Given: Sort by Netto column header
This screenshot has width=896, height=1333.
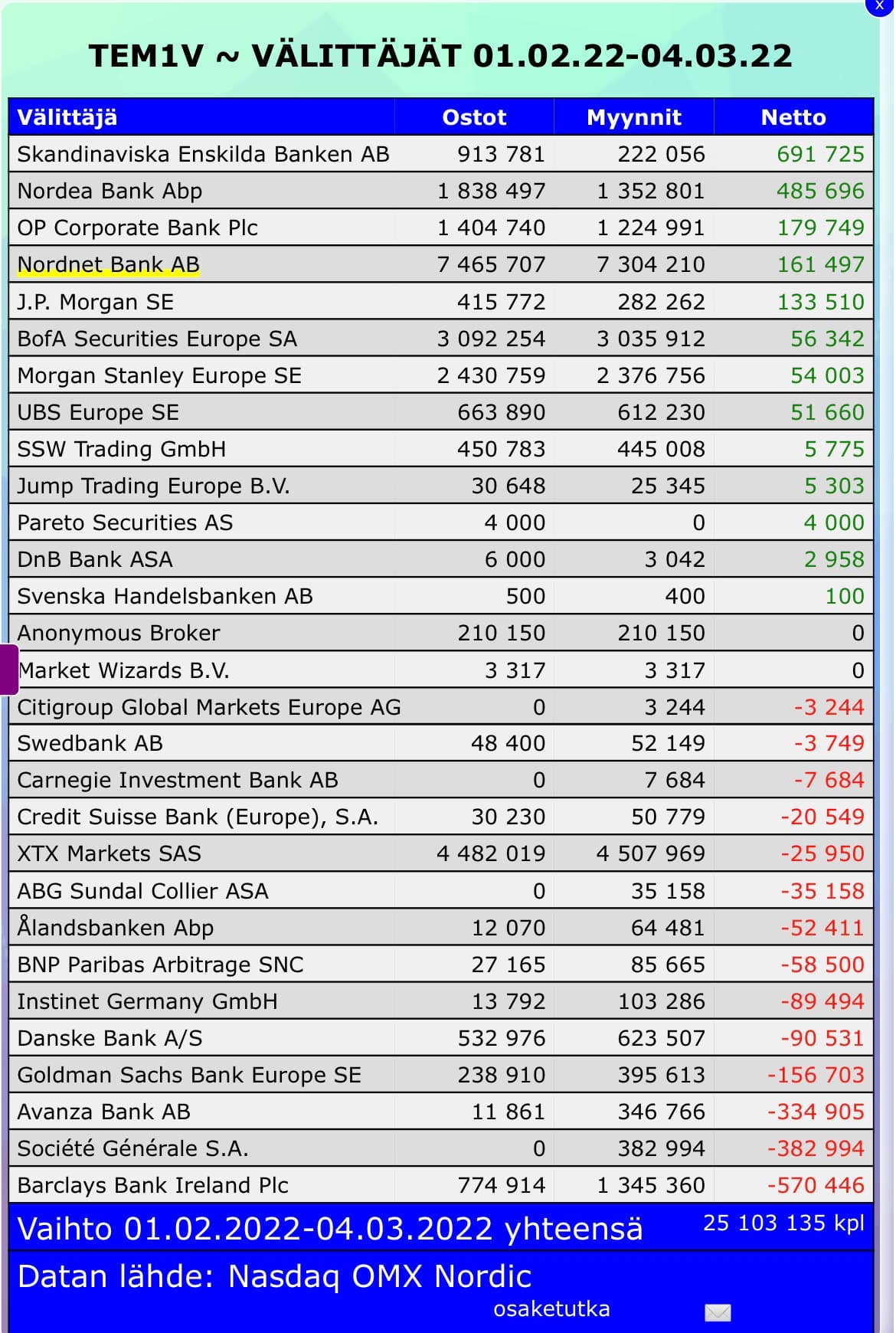Looking at the screenshot, I should (x=793, y=117).
